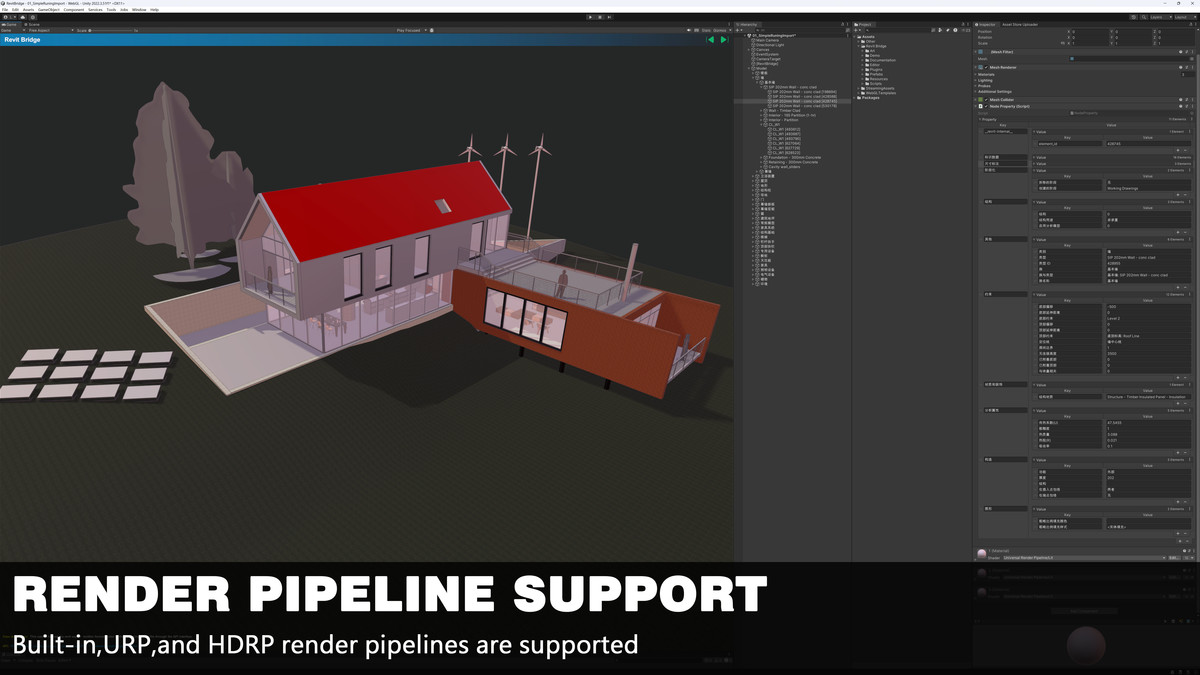Start Play mode with the Play button

(x=590, y=16)
